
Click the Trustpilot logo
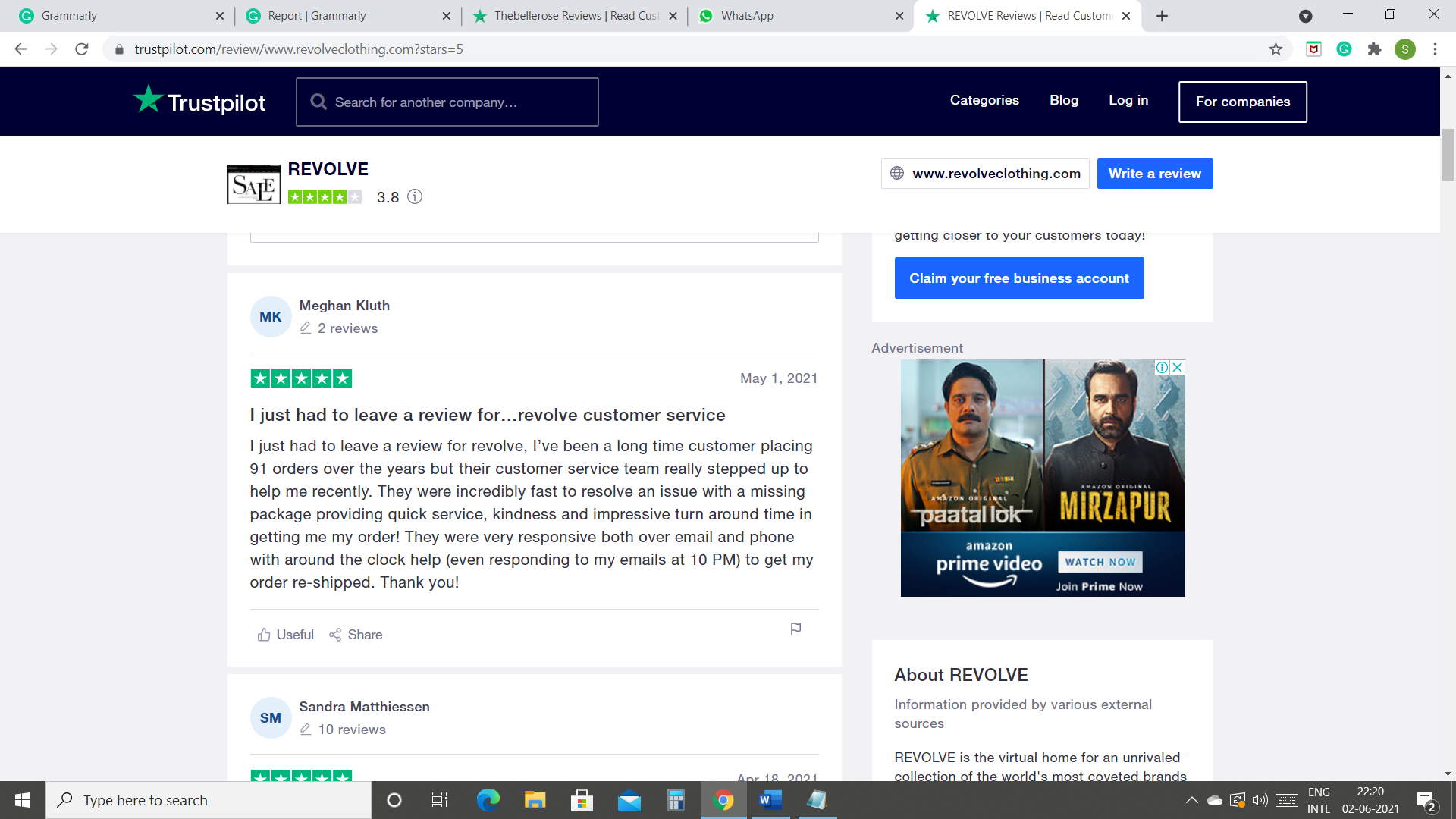point(199,101)
